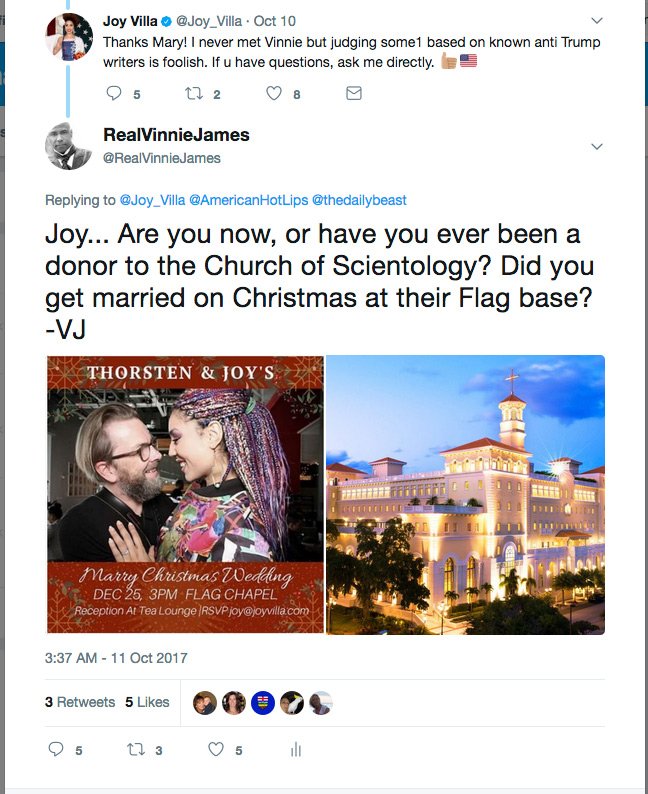Show the 5 Likes list
The height and width of the screenshot is (794, 648).
click(147, 702)
